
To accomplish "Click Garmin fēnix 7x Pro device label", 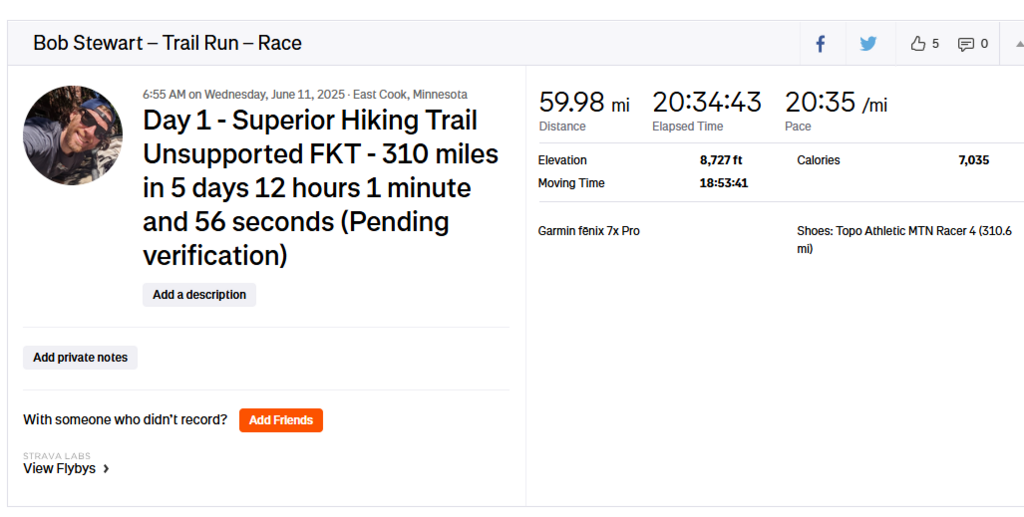I will point(588,231).
